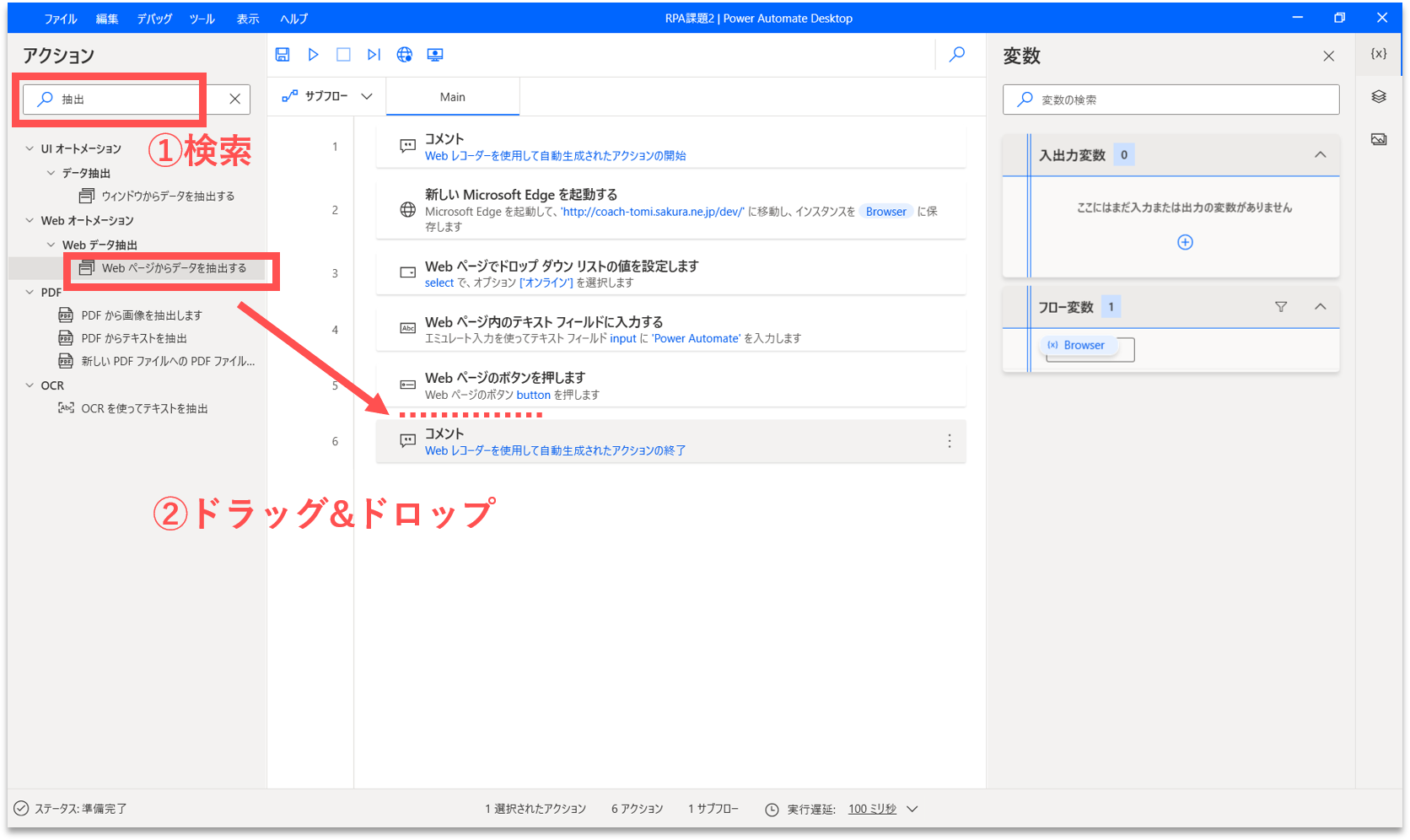
Task: Clear the action search box with X
Action: [235, 100]
